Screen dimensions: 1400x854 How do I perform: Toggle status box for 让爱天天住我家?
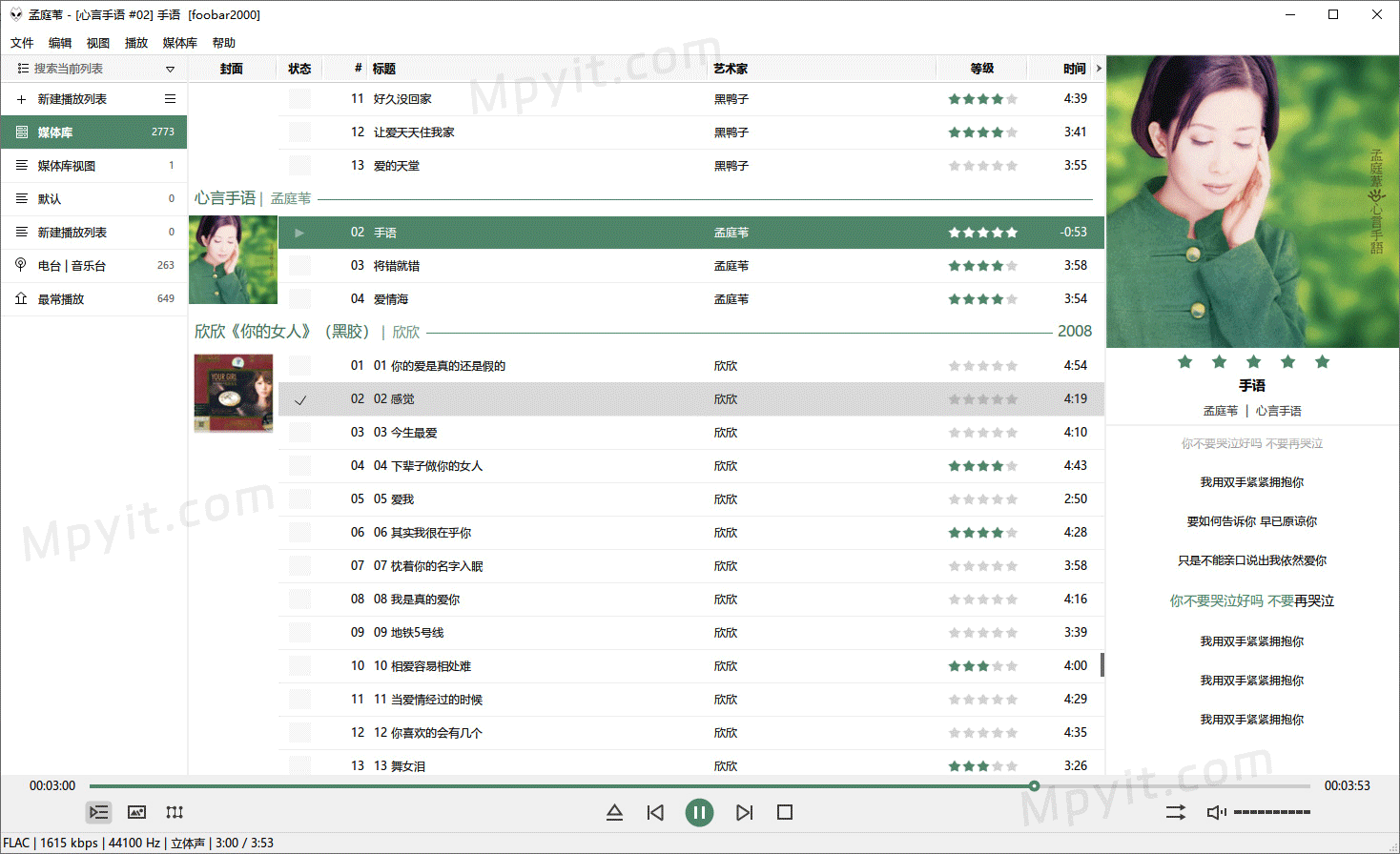[x=299, y=132]
